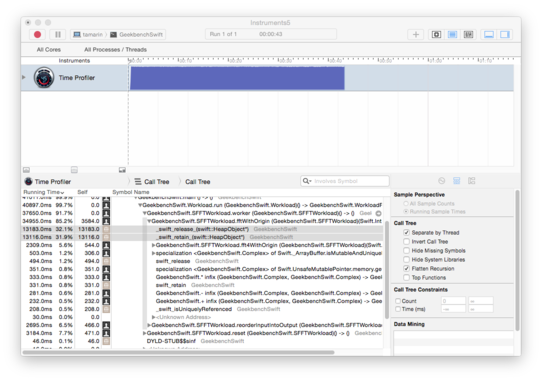
Task: Click the vertical scrollbar of the call tree
Action: tap(386, 270)
